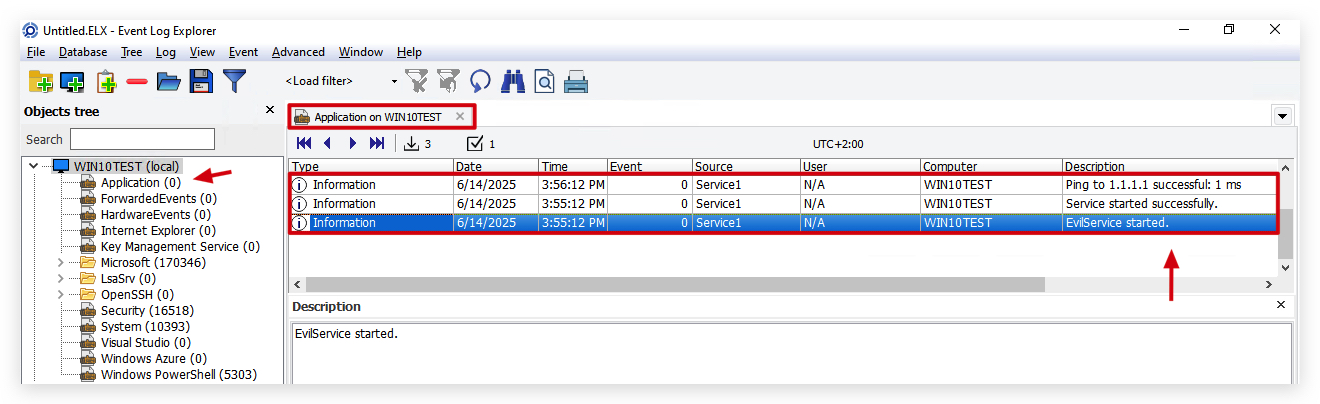The height and width of the screenshot is (404, 1320).
Task: Select the 'Ping to 1.1.1.1 successful' event row
Action: click(784, 185)
